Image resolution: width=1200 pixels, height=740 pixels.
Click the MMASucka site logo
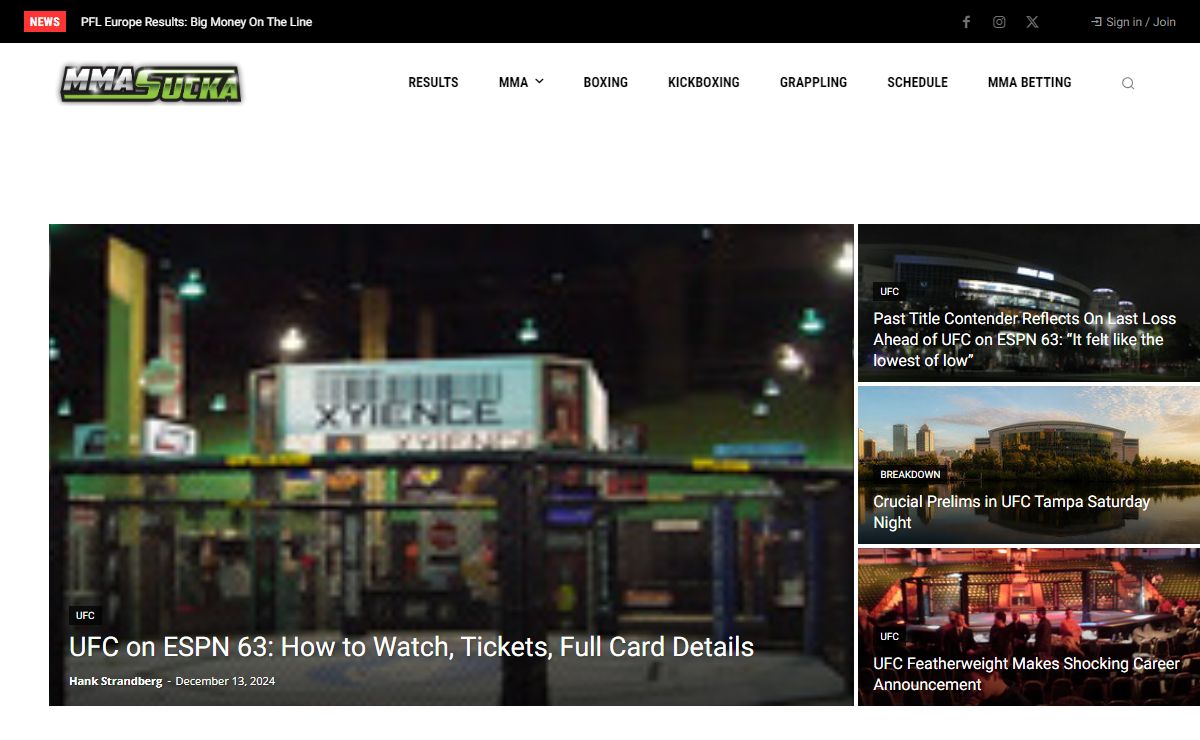pos(151,83)
